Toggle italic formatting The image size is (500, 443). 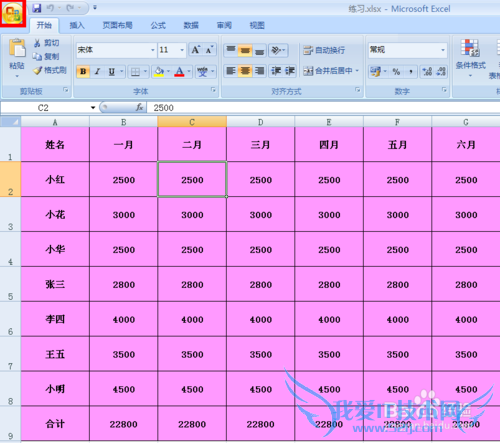(x=97, y=71)
